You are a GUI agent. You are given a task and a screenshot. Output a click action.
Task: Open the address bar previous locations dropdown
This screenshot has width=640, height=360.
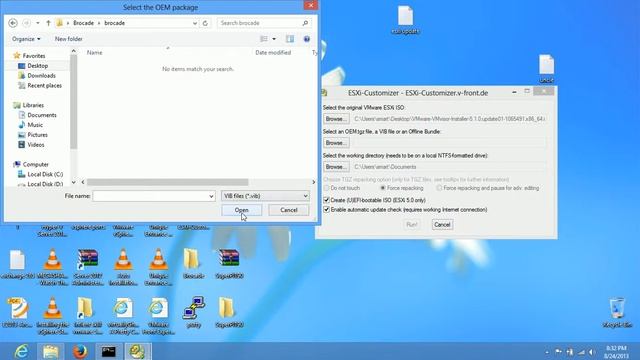pos(195,23)
